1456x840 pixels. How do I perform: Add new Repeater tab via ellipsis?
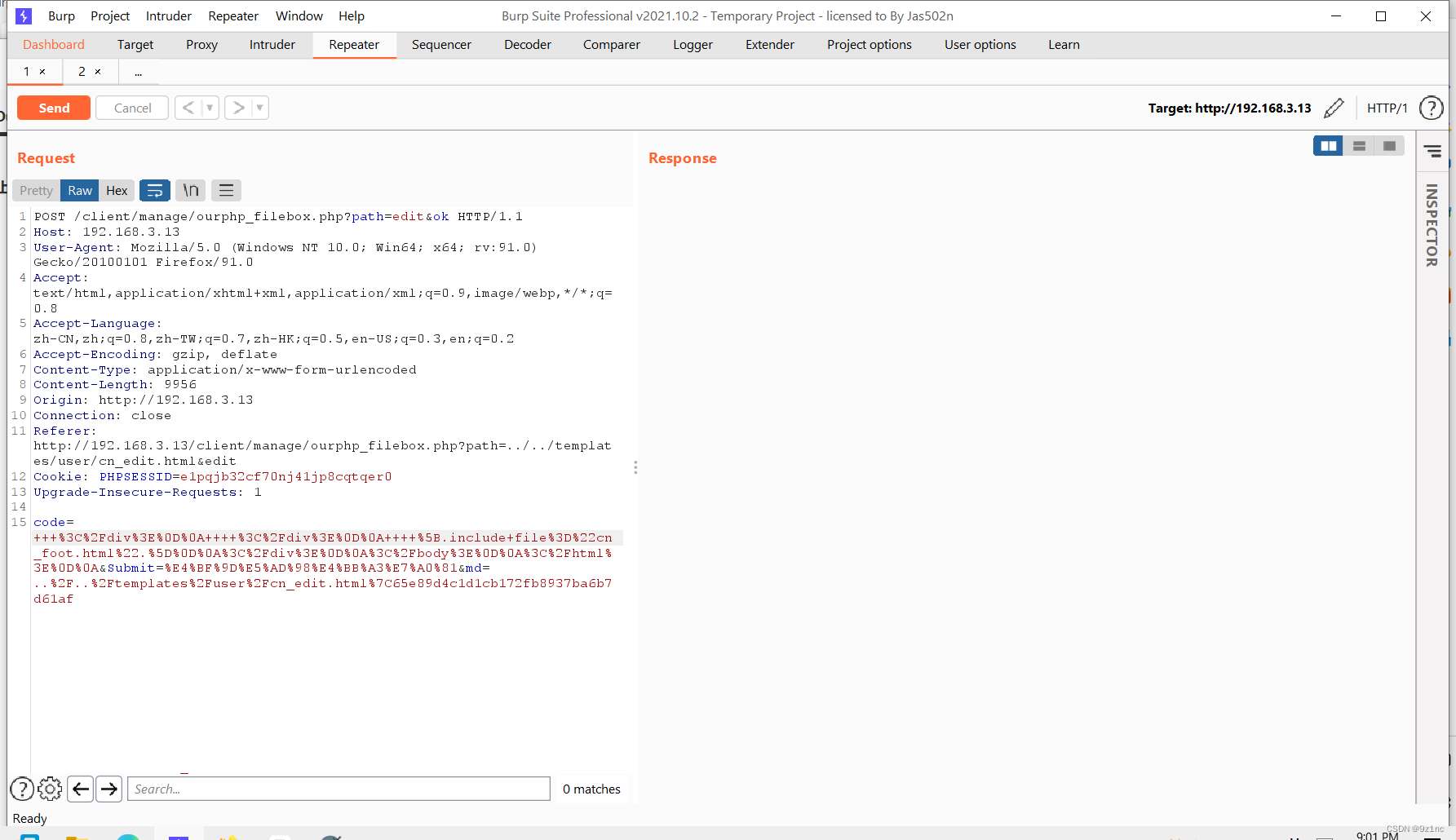point(138,73)
